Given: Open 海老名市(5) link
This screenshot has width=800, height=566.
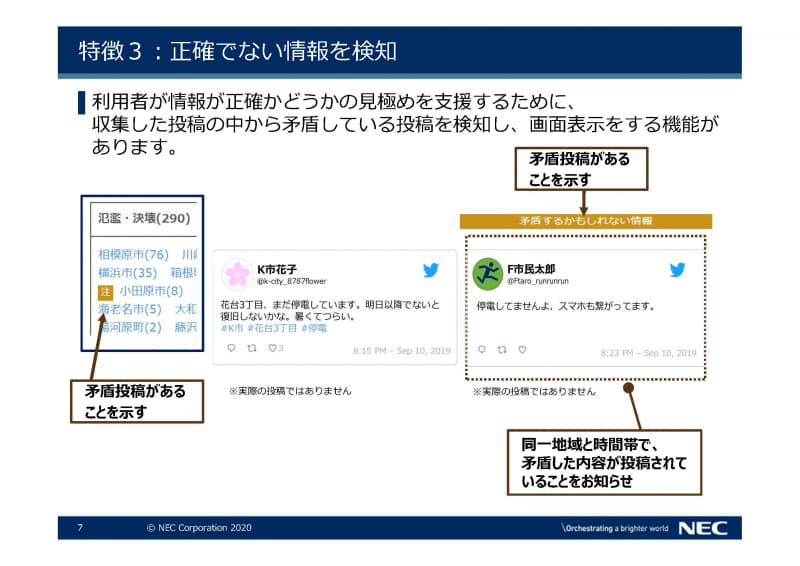Looking at the screenshot, I should (x=130, y=309).
